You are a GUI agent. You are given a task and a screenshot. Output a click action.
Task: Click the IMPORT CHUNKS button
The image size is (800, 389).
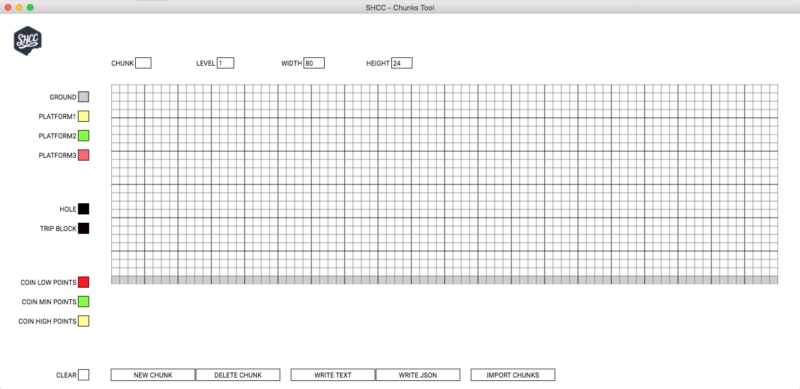tap(513, 375)
